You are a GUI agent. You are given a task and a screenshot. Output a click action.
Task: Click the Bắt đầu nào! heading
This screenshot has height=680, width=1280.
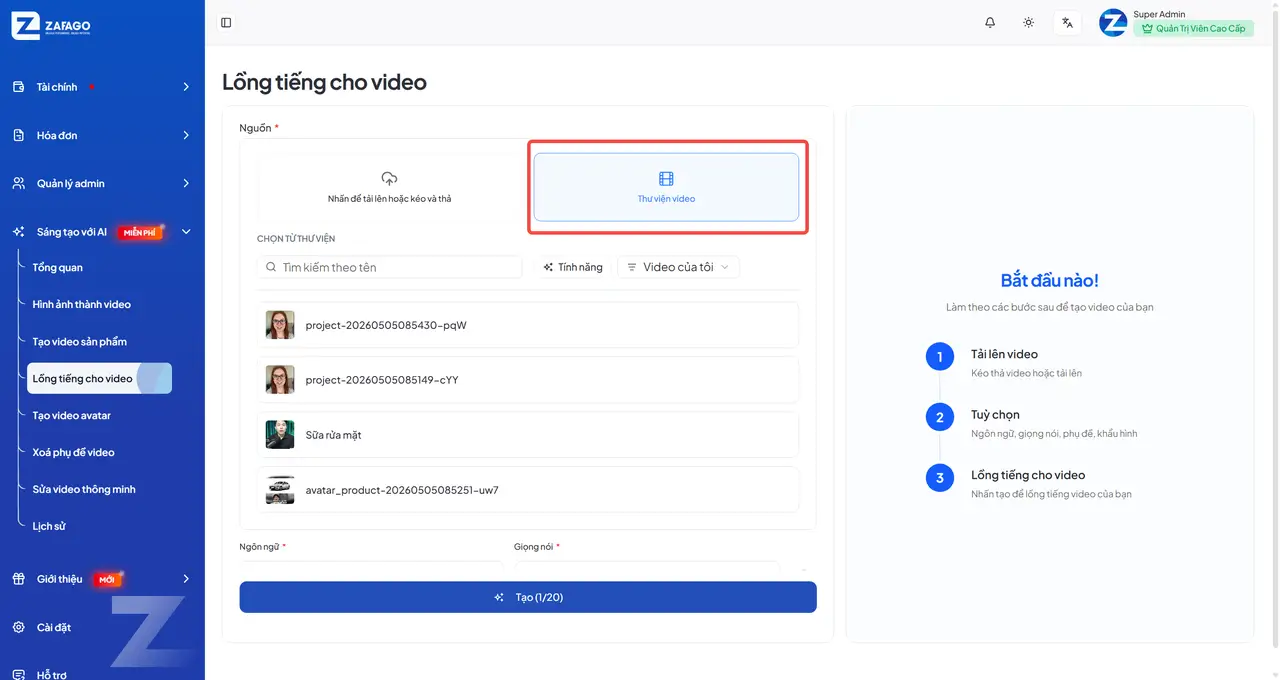1050,281
